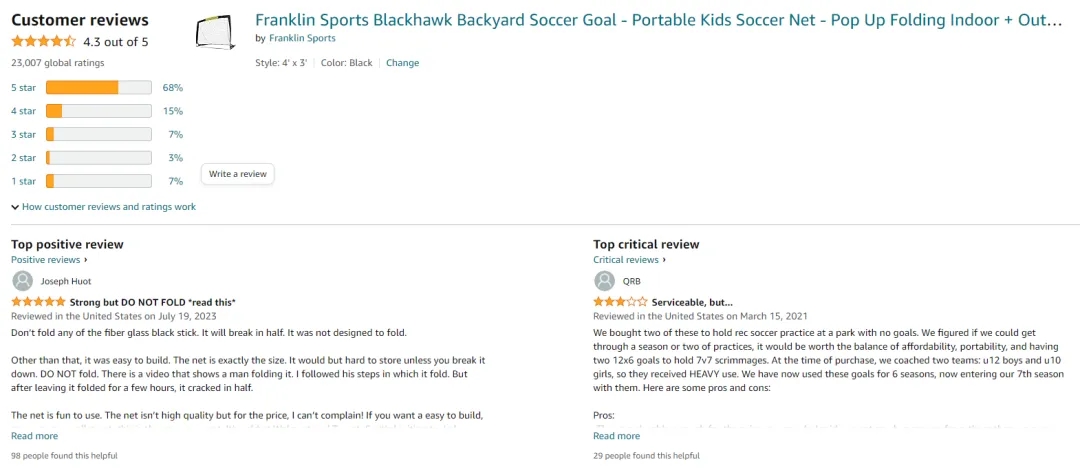Screen dimensions: 1080x475
Task: Click the 'Change' style link
Action: (x=402, y=63)
